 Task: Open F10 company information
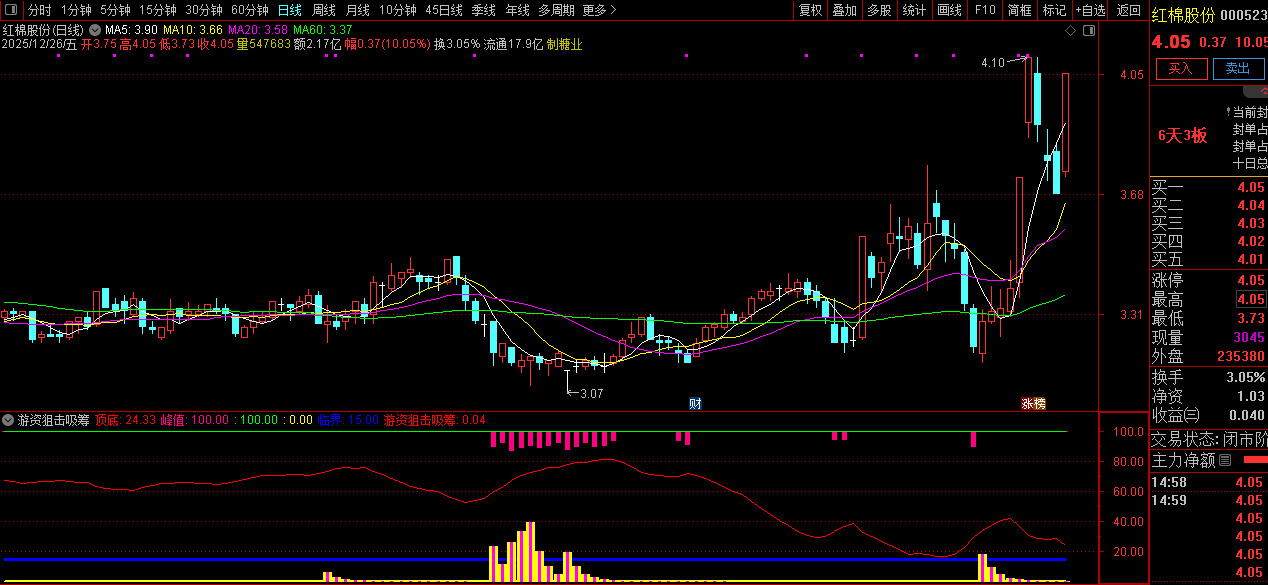click(985, 10)
